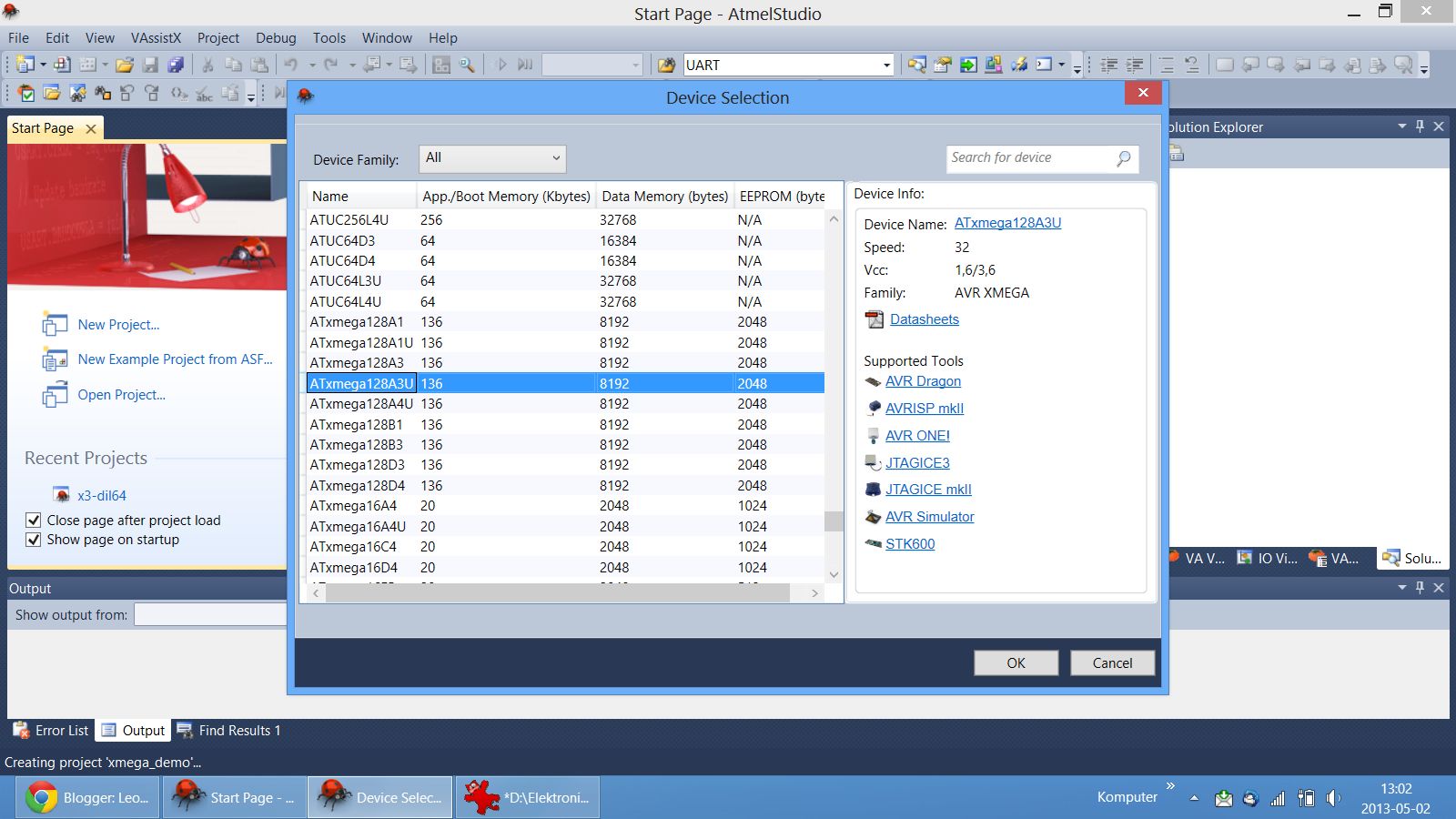The image size is (1456, 819).
Task: Click the device icon left of UART box
Action: [667, 65]
